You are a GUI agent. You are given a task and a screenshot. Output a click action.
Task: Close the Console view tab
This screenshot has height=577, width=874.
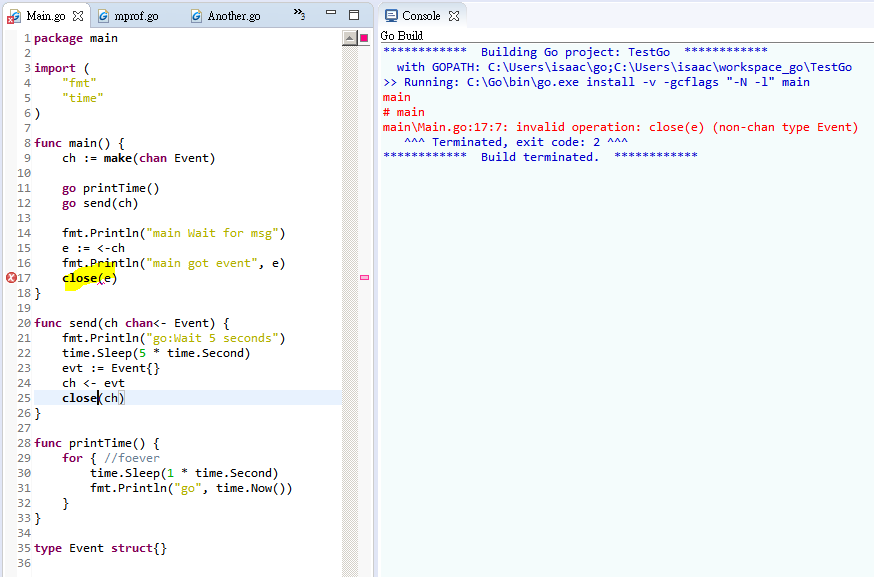pyautogui.click(x=453, y=16)
